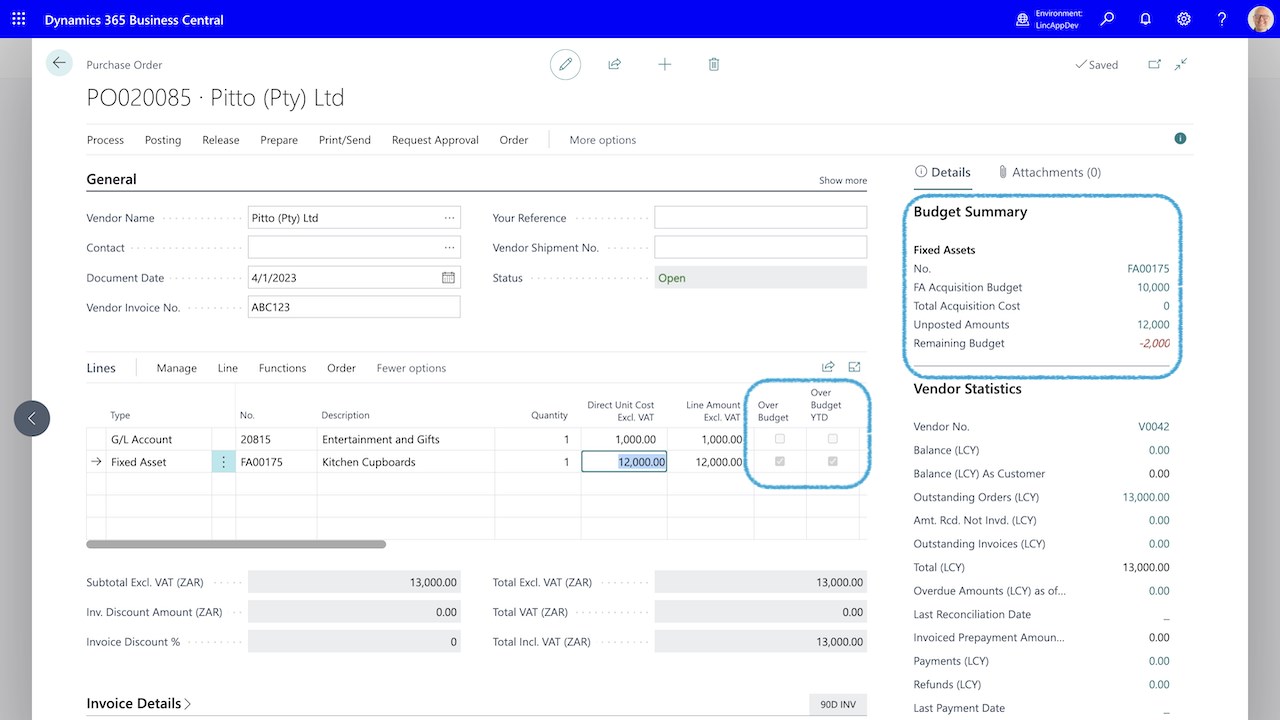Viewport: 1280px width, 720px height.
Task: Open Remaining Budget value -2,000
Action: [1154, 343]
